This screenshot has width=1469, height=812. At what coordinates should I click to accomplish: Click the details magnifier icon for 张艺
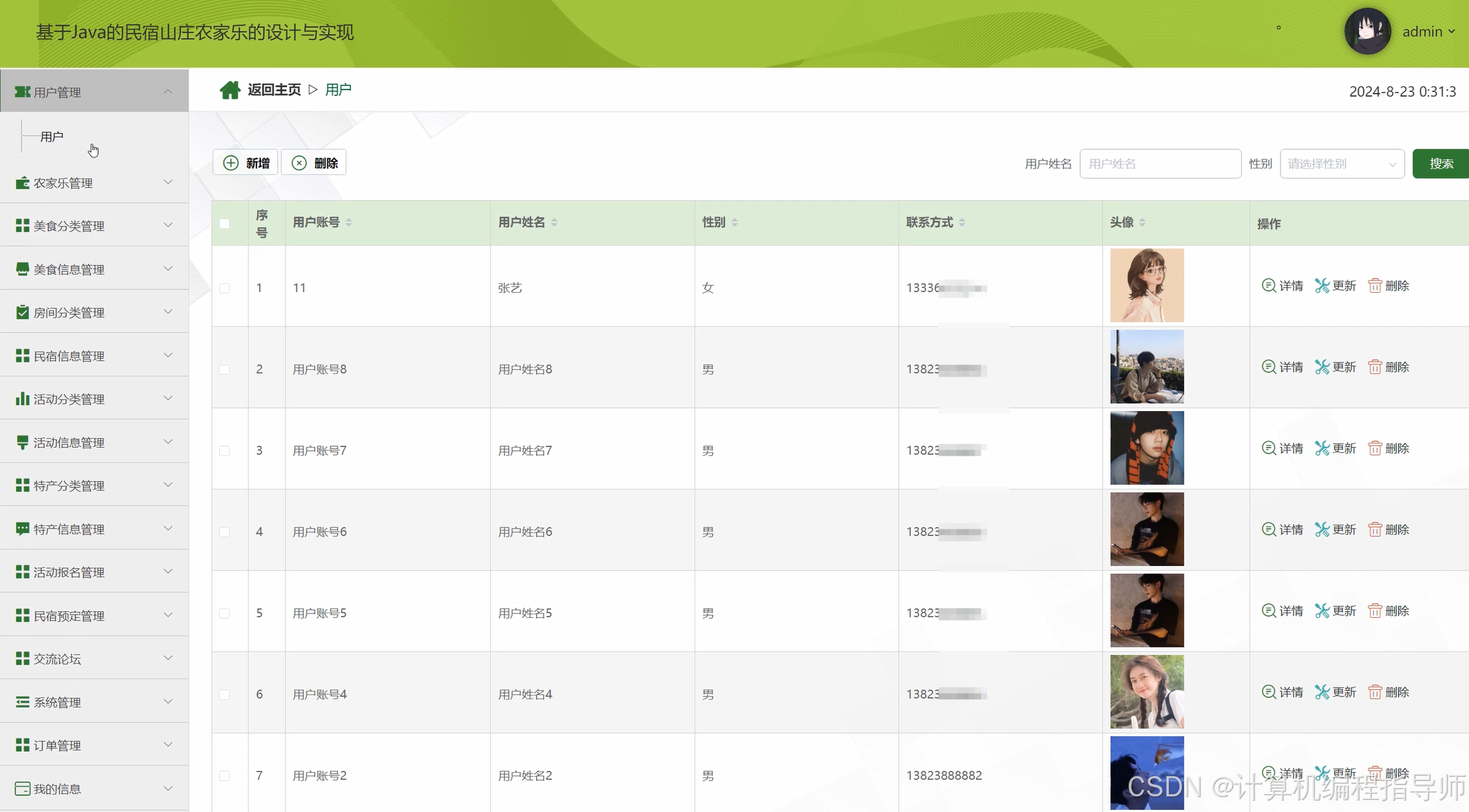tap(1268, 285)
